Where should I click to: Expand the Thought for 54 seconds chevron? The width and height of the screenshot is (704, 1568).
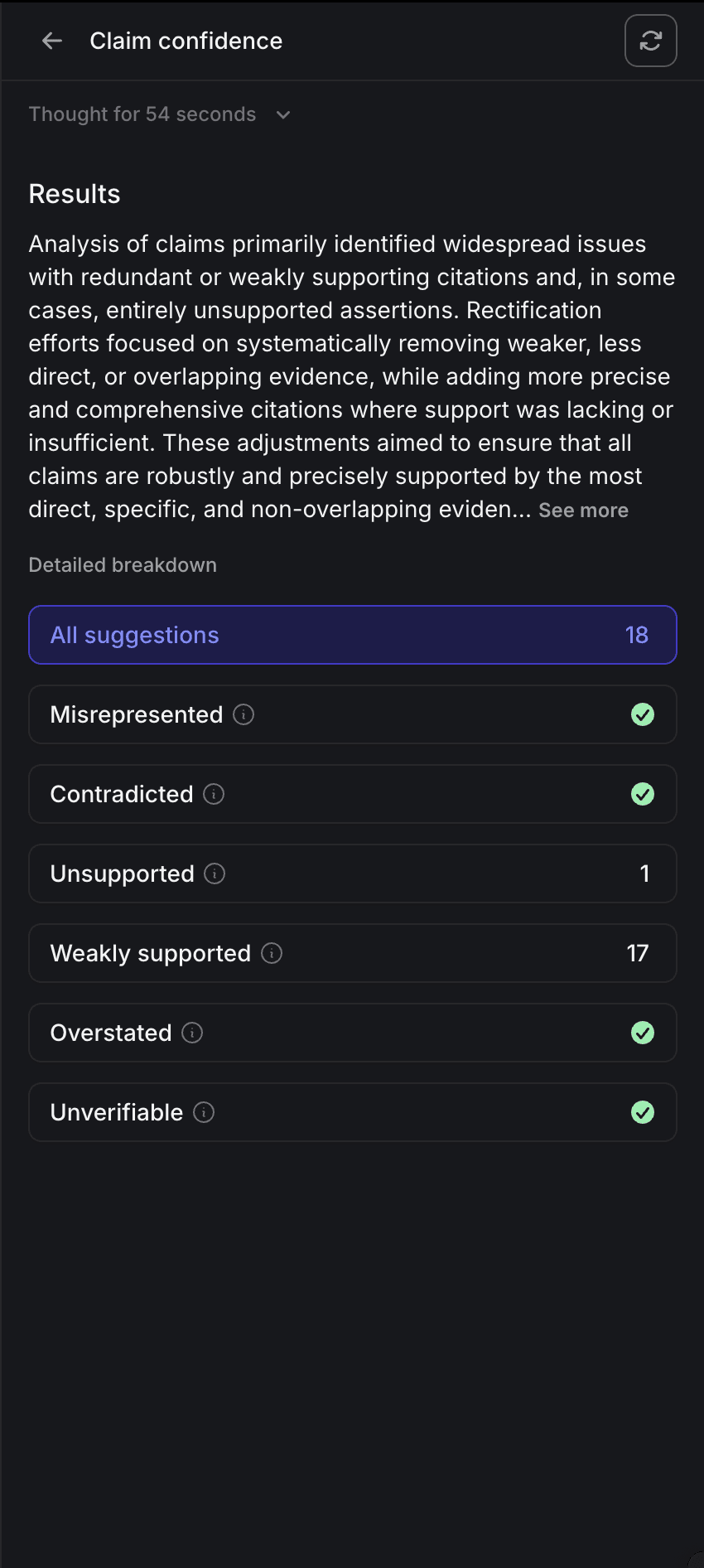pos(283,114)
